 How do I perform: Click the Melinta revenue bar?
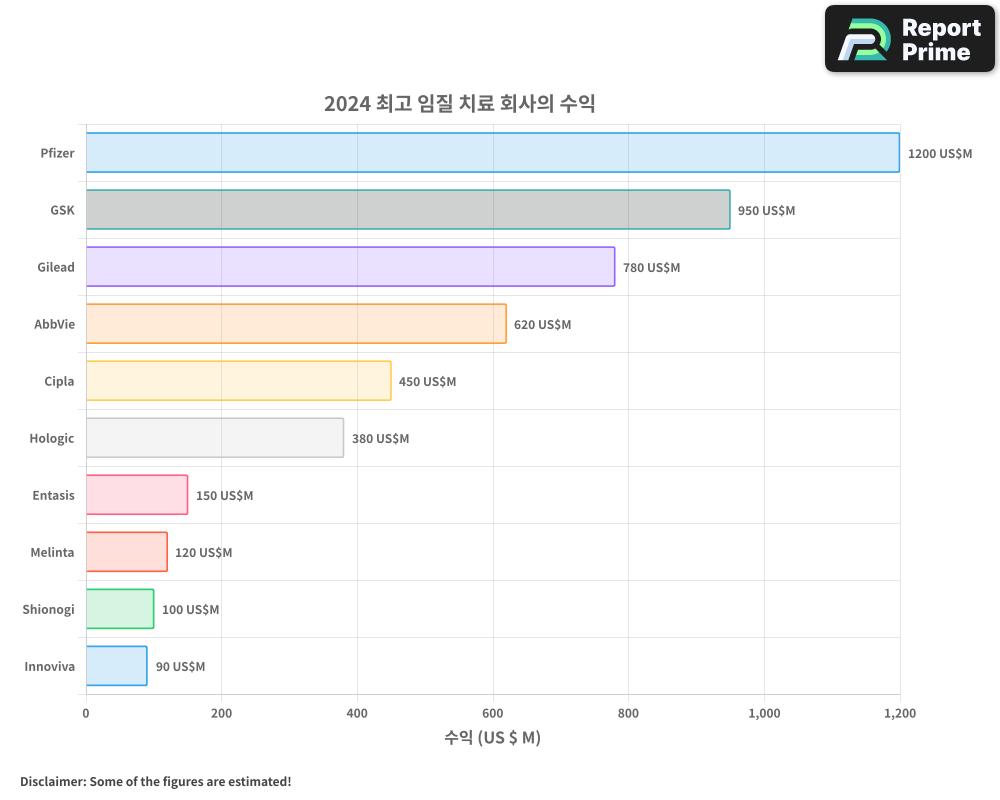[x=125, y=552]
